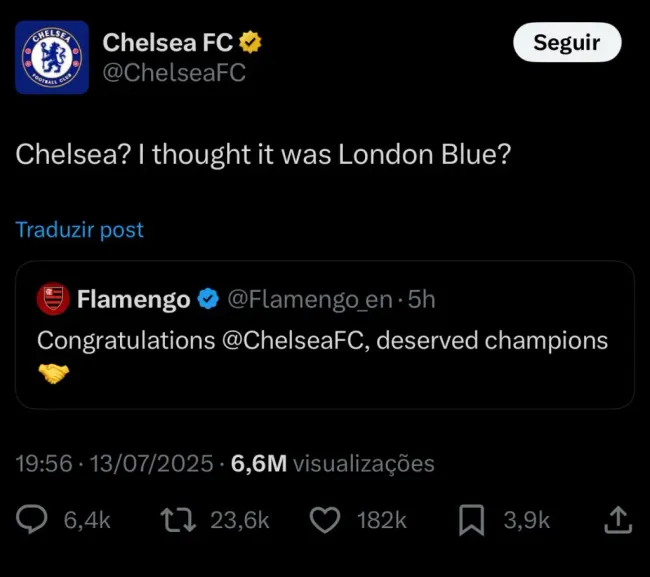The width and height of the screenshot is (650, 577).
Task: Click the reply speech bubble icon
Action: [x=33, y=519]
